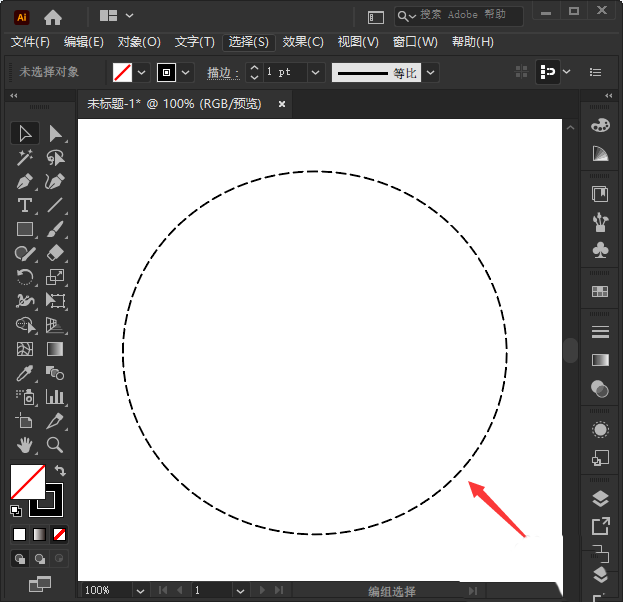Open the Symbols panel club icon

[x=600, y=249]
